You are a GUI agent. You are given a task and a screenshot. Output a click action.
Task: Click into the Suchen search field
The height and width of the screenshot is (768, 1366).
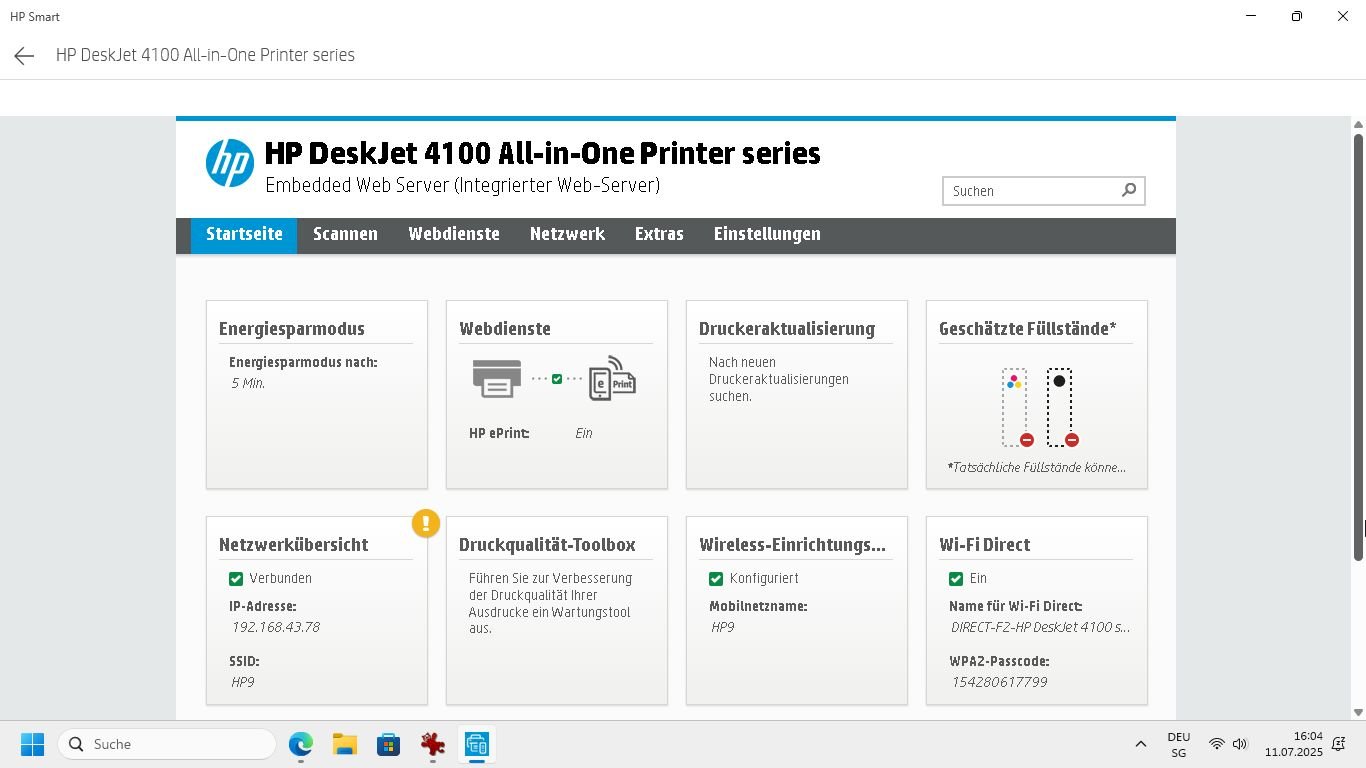click(1030, 191)
